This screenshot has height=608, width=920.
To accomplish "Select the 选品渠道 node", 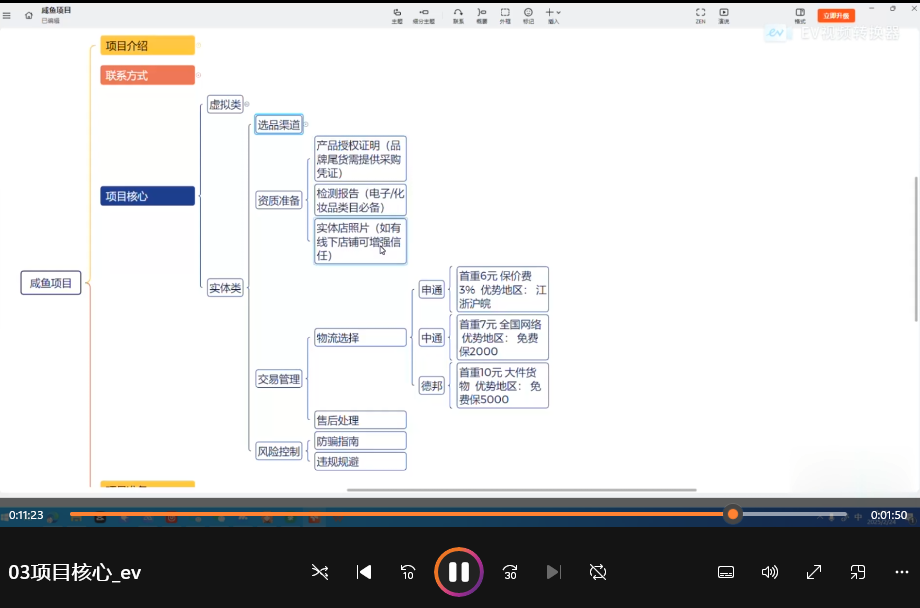I will 279,124.
